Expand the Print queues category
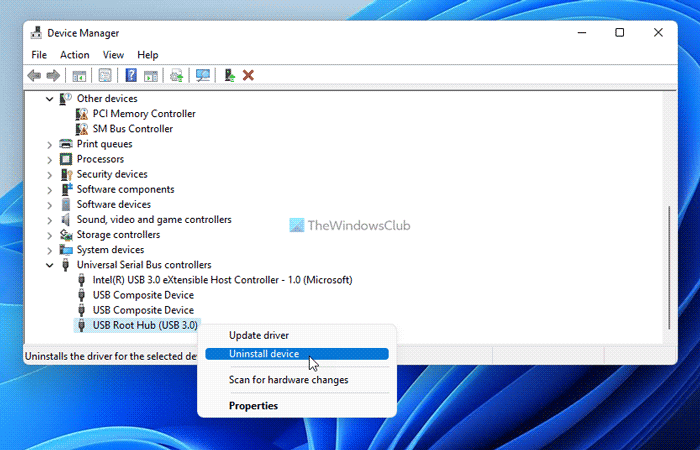This screenshot has height=450, width=700. [49, 144]
